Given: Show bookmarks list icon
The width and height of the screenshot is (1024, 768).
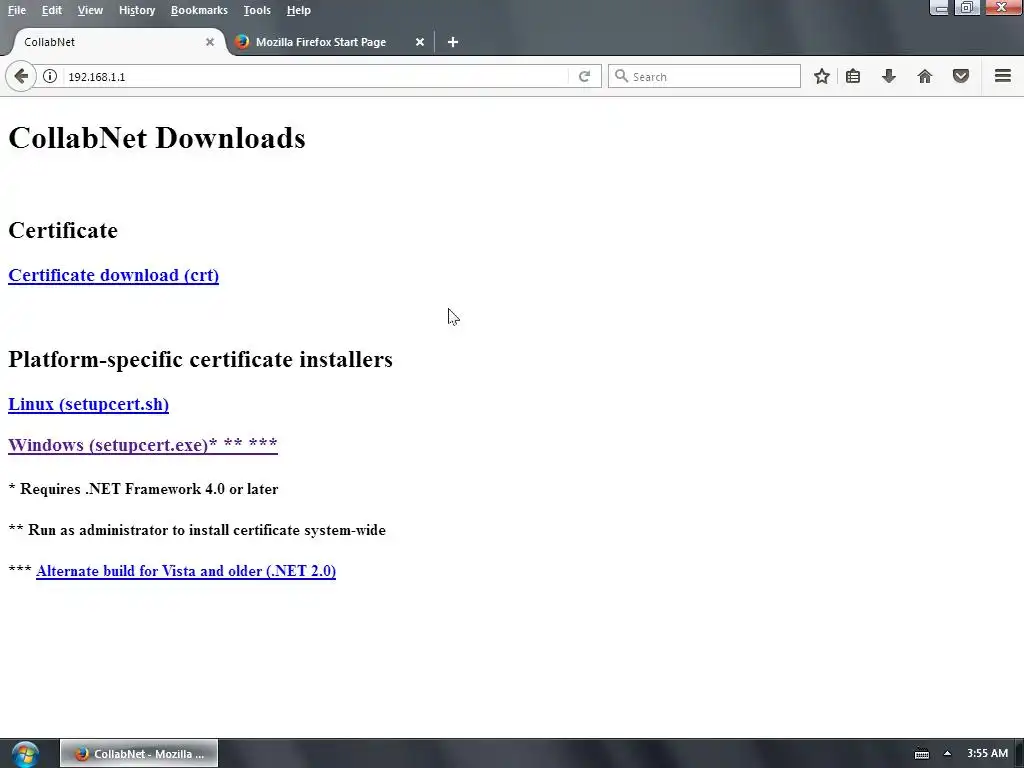Looking at the screenshot, I should click(853, 76).
